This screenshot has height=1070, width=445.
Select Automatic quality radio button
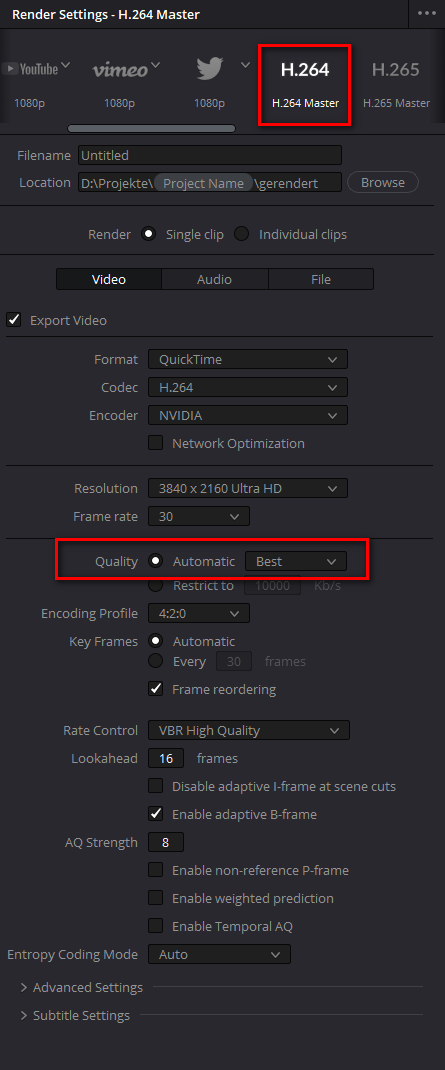pyautogui.click(x=156, y=561)
